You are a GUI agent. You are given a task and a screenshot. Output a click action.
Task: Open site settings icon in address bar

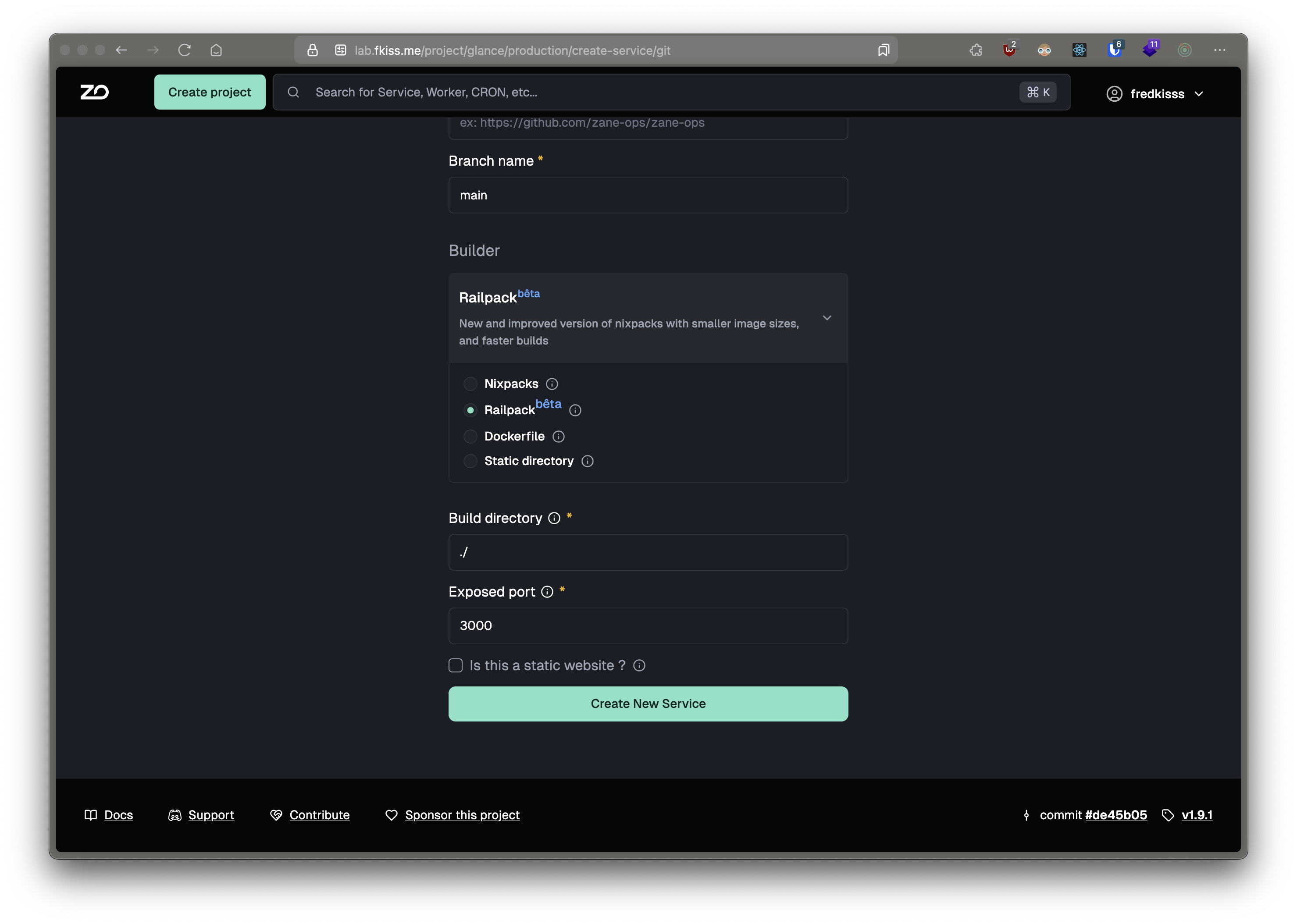340,50
